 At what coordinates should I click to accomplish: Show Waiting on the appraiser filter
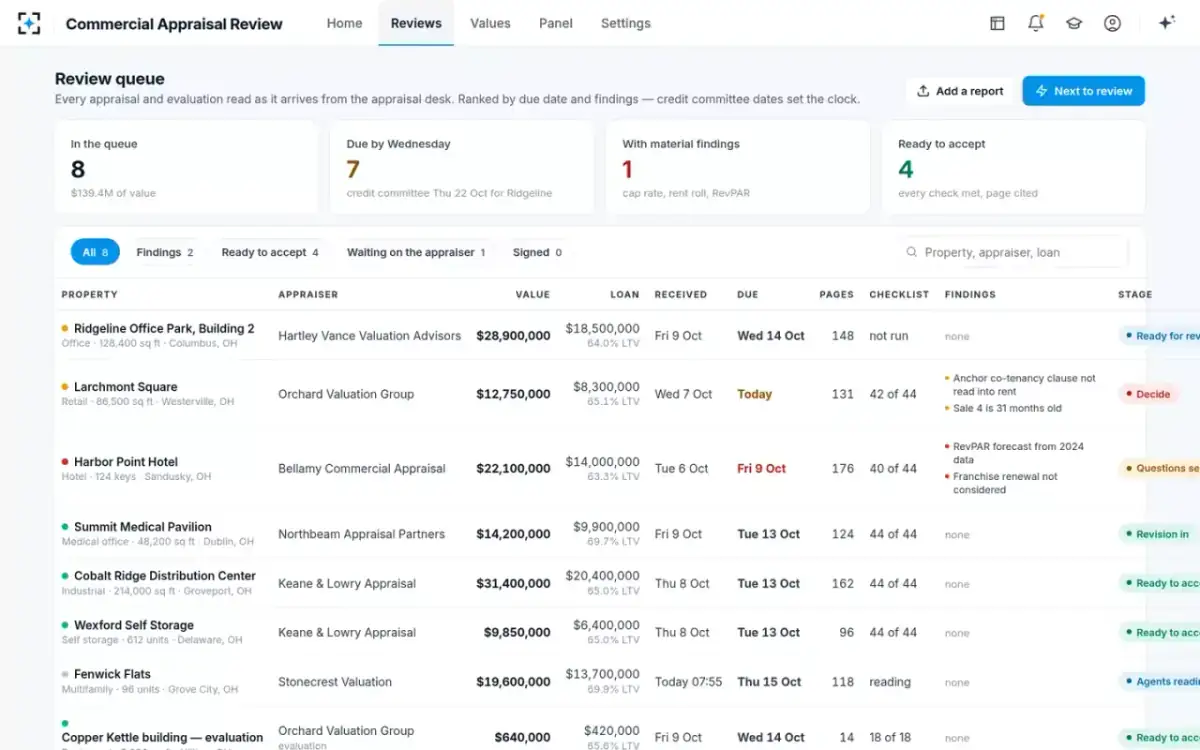[x=416, y=252]
